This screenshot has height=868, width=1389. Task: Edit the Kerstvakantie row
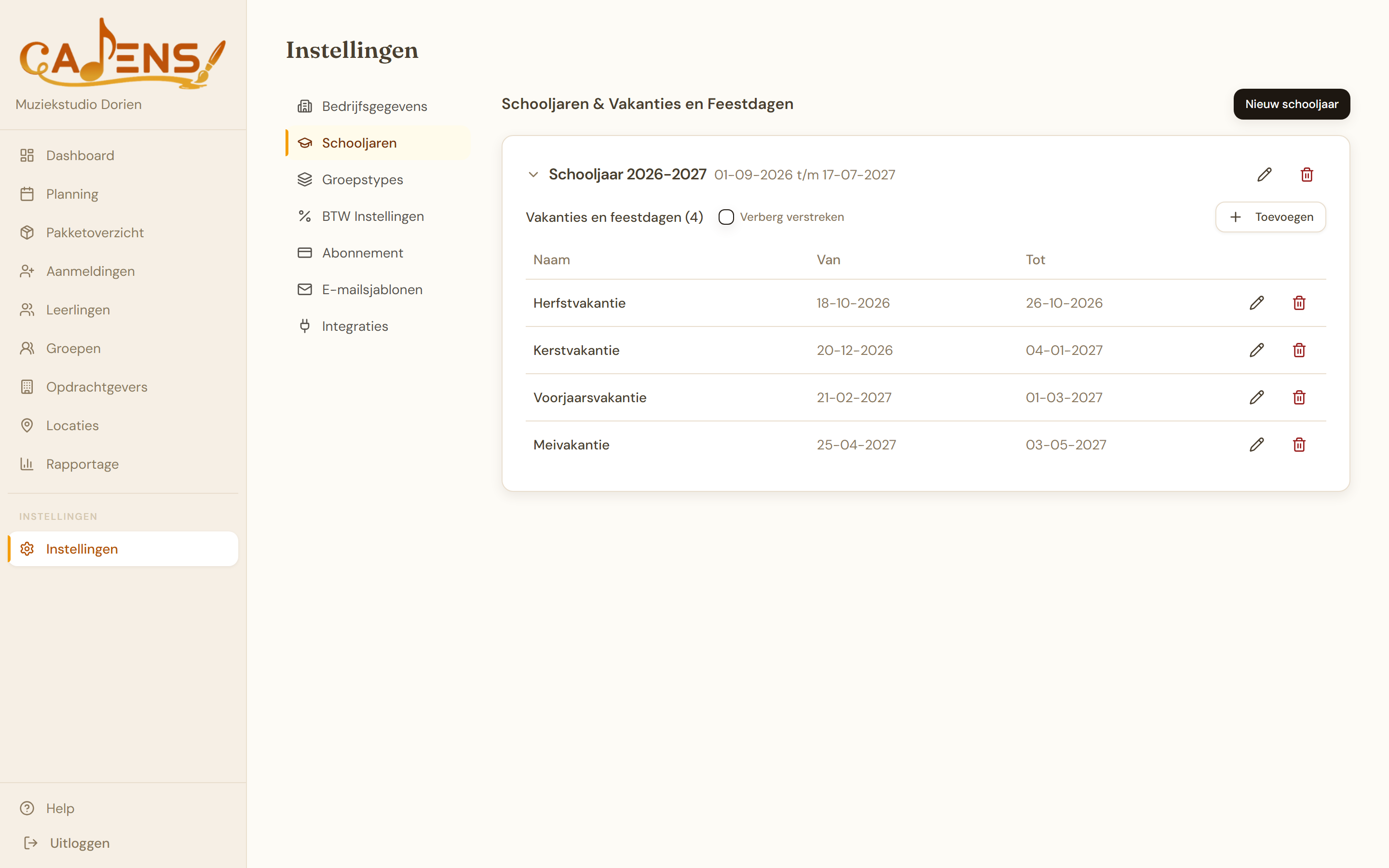[1256, 350]
